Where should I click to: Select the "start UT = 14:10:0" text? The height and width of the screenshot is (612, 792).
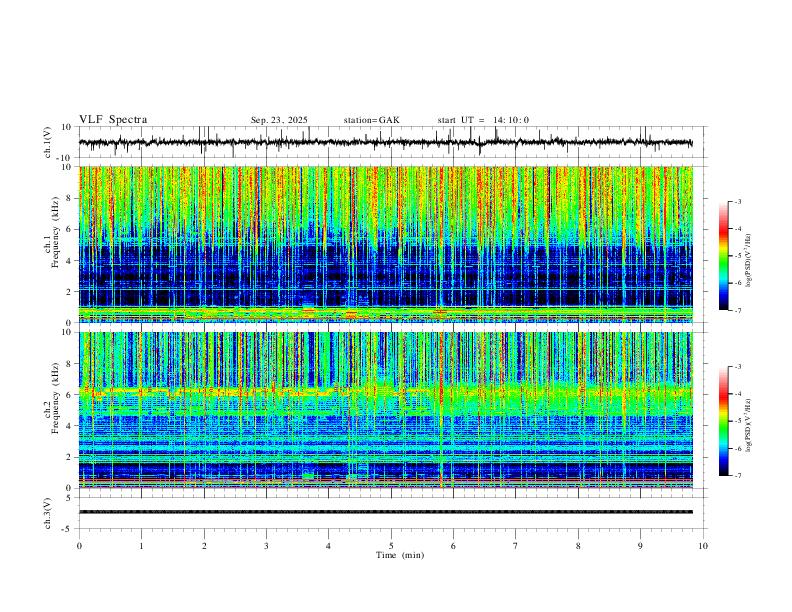tap(483, 120)
